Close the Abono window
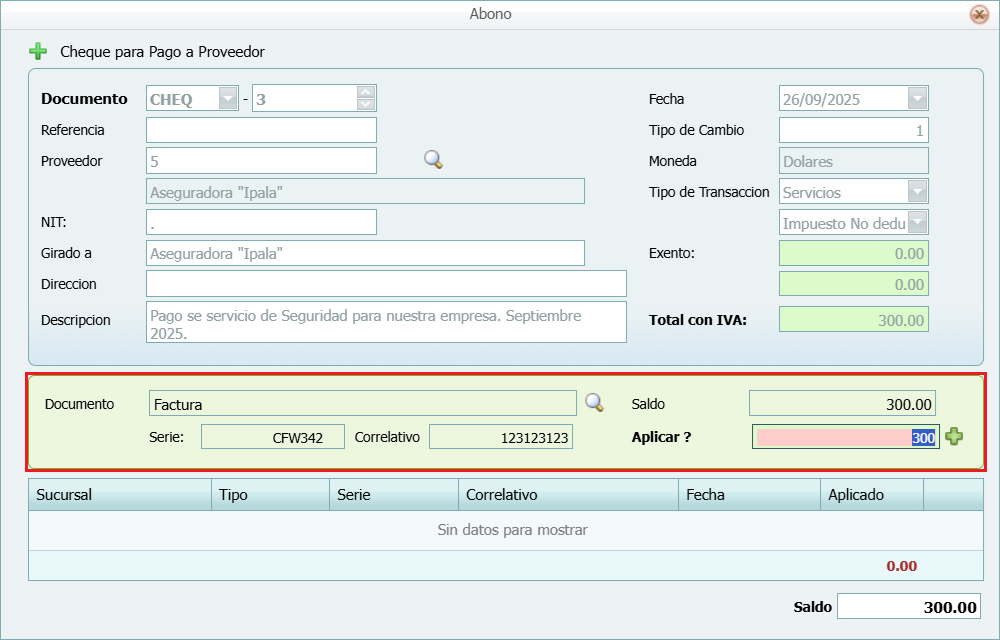The width and height of the screenshot is (1000, 640). (x=979, y=14)
